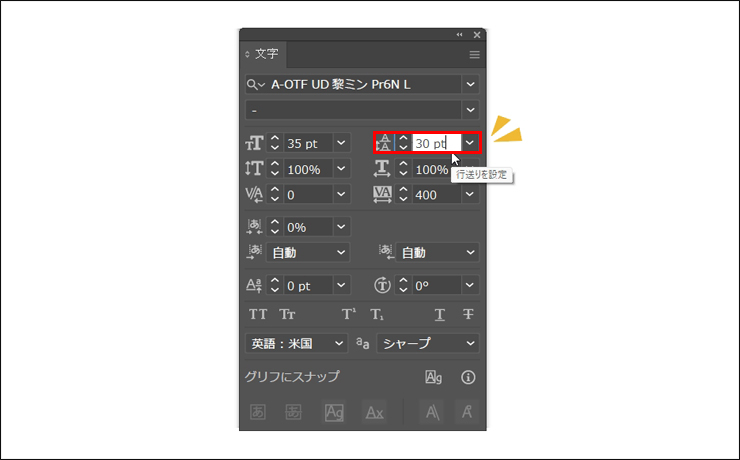Image resolution: width=740 pixels, height=460 pixels.
Task: Toggle Underline text formatting
Action: 439,314
